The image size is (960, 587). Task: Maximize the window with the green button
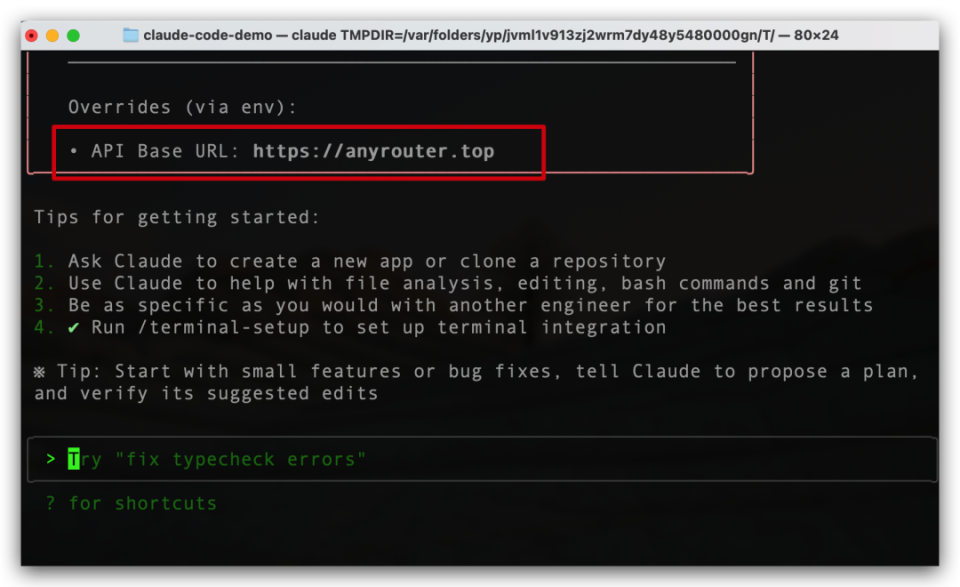pyautogui.click(x=73, y=35)
